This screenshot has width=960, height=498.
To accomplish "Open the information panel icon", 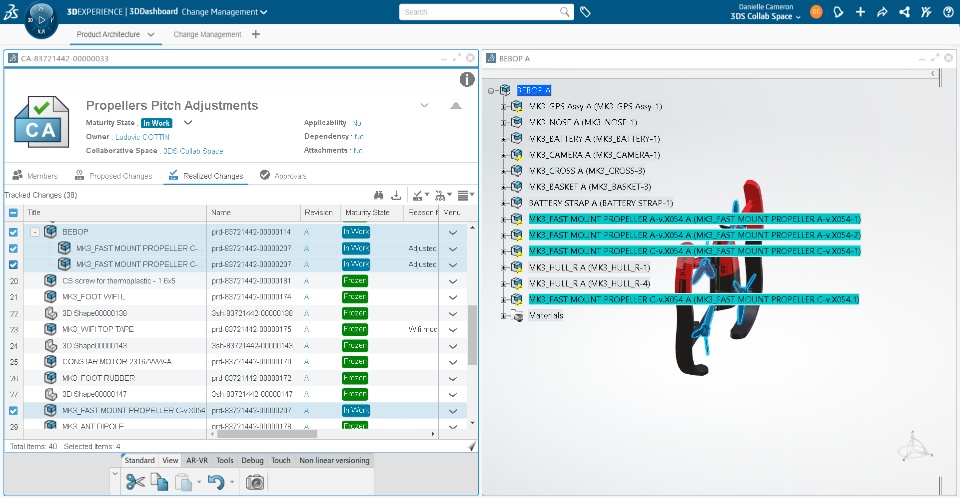I will point(467,79).
